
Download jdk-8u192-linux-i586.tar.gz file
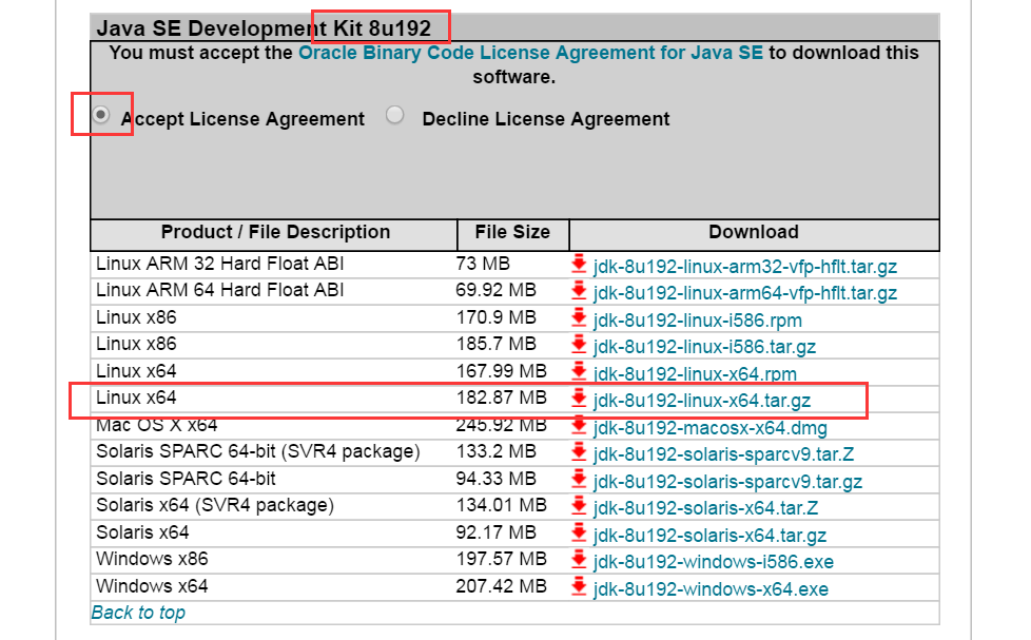coord(704,347)
